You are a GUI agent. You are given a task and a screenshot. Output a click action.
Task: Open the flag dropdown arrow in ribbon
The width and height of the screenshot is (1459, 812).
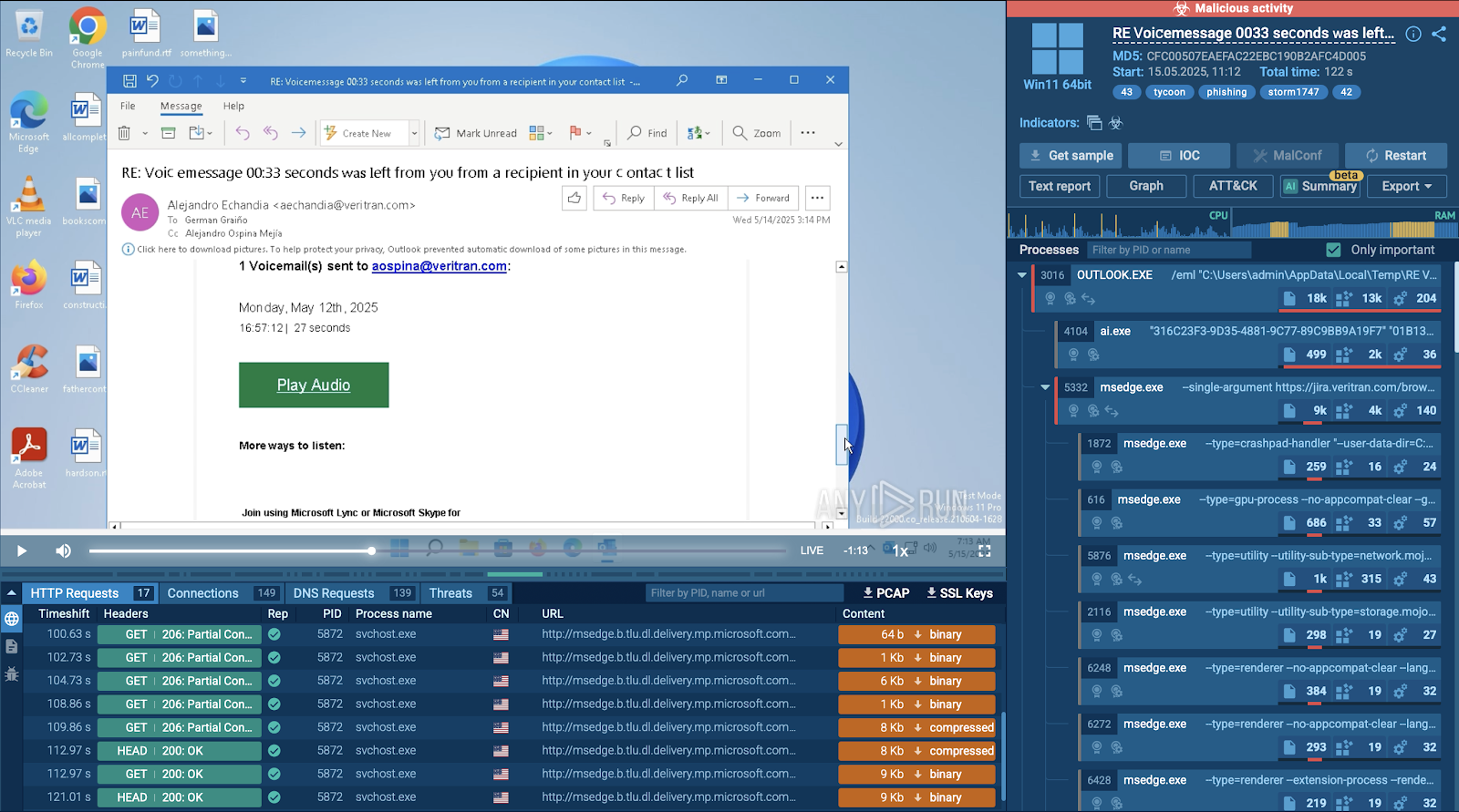click(589, 134)
